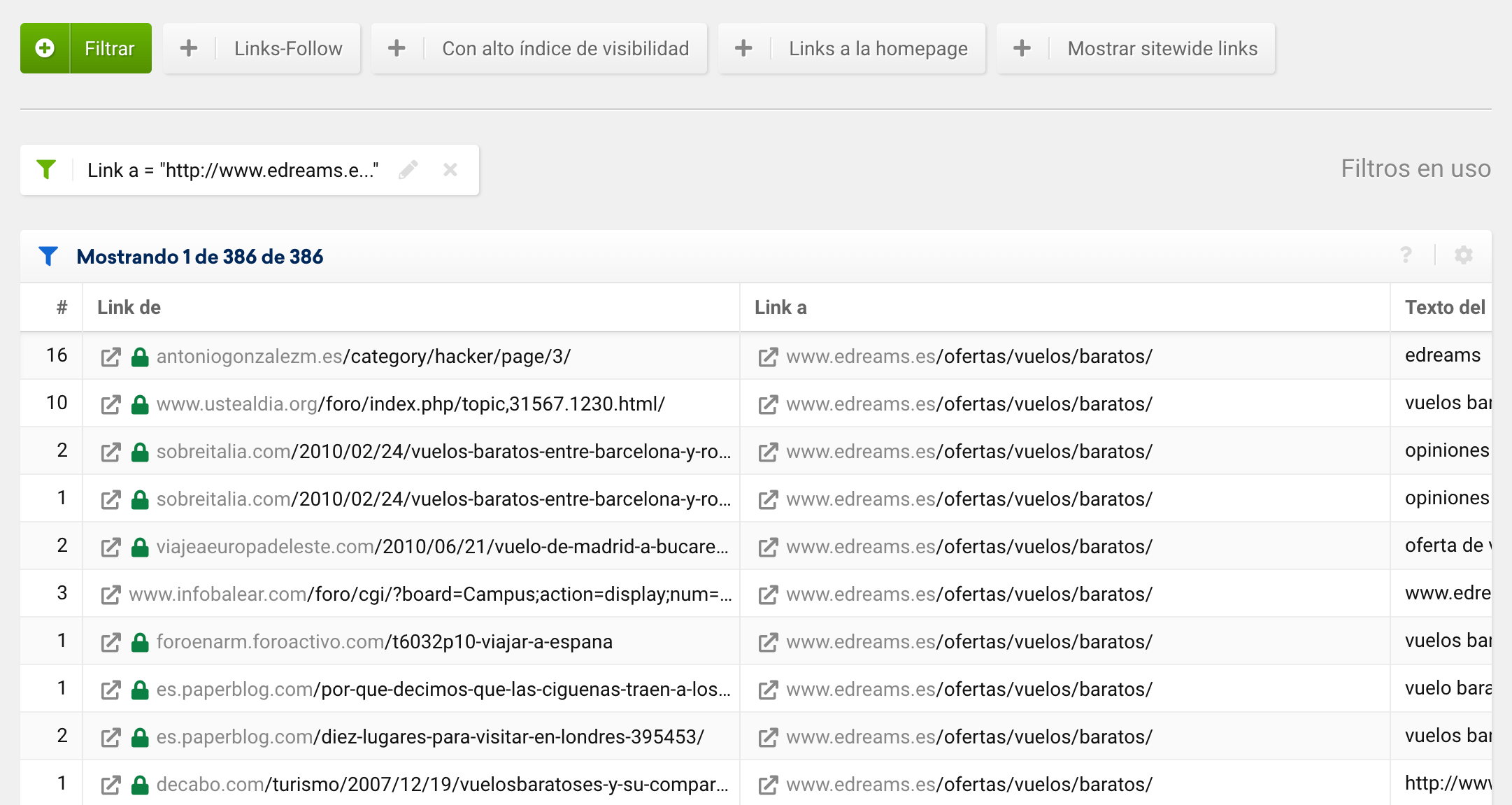Viewport: 1512px width, 805px height.
Task: Click the blue funnel icon beside Mostrando
Action: pos(48,257)
